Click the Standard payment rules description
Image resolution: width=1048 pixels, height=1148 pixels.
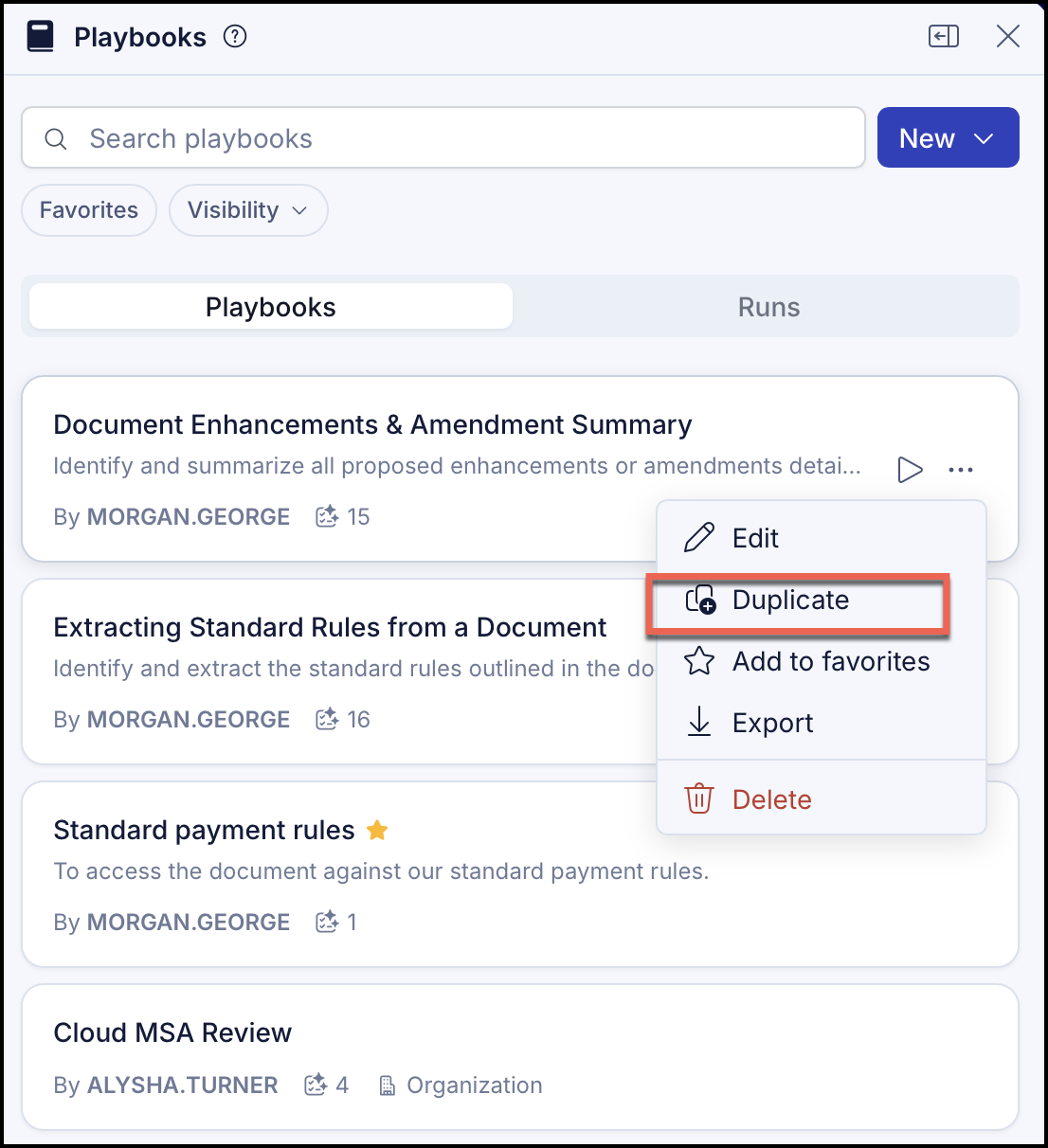(381, 871)
